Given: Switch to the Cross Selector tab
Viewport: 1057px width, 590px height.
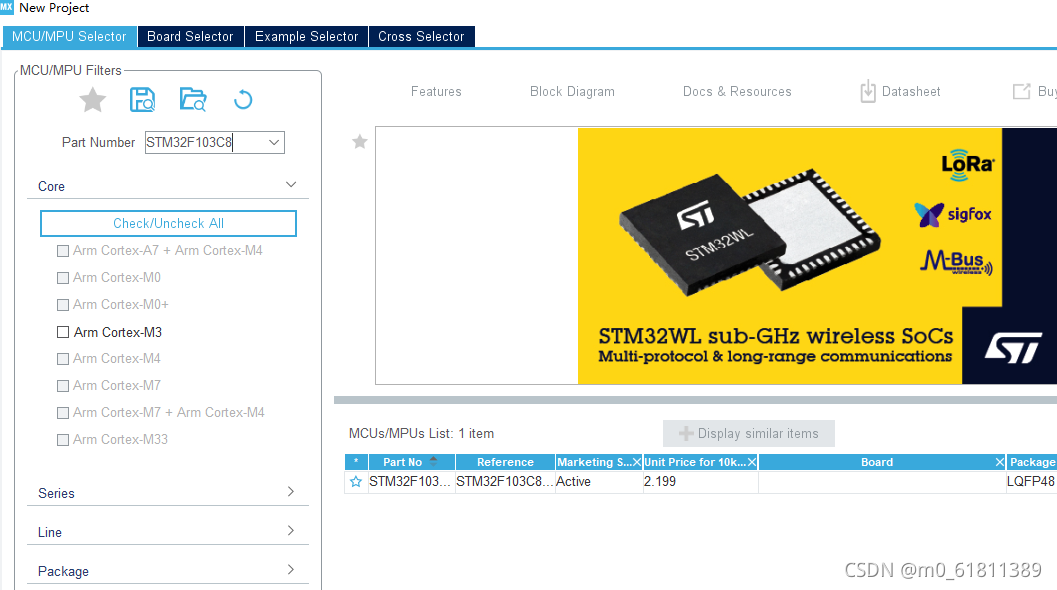Looking at the screenshot, I should pyautogui.click(x=421, y=36).
